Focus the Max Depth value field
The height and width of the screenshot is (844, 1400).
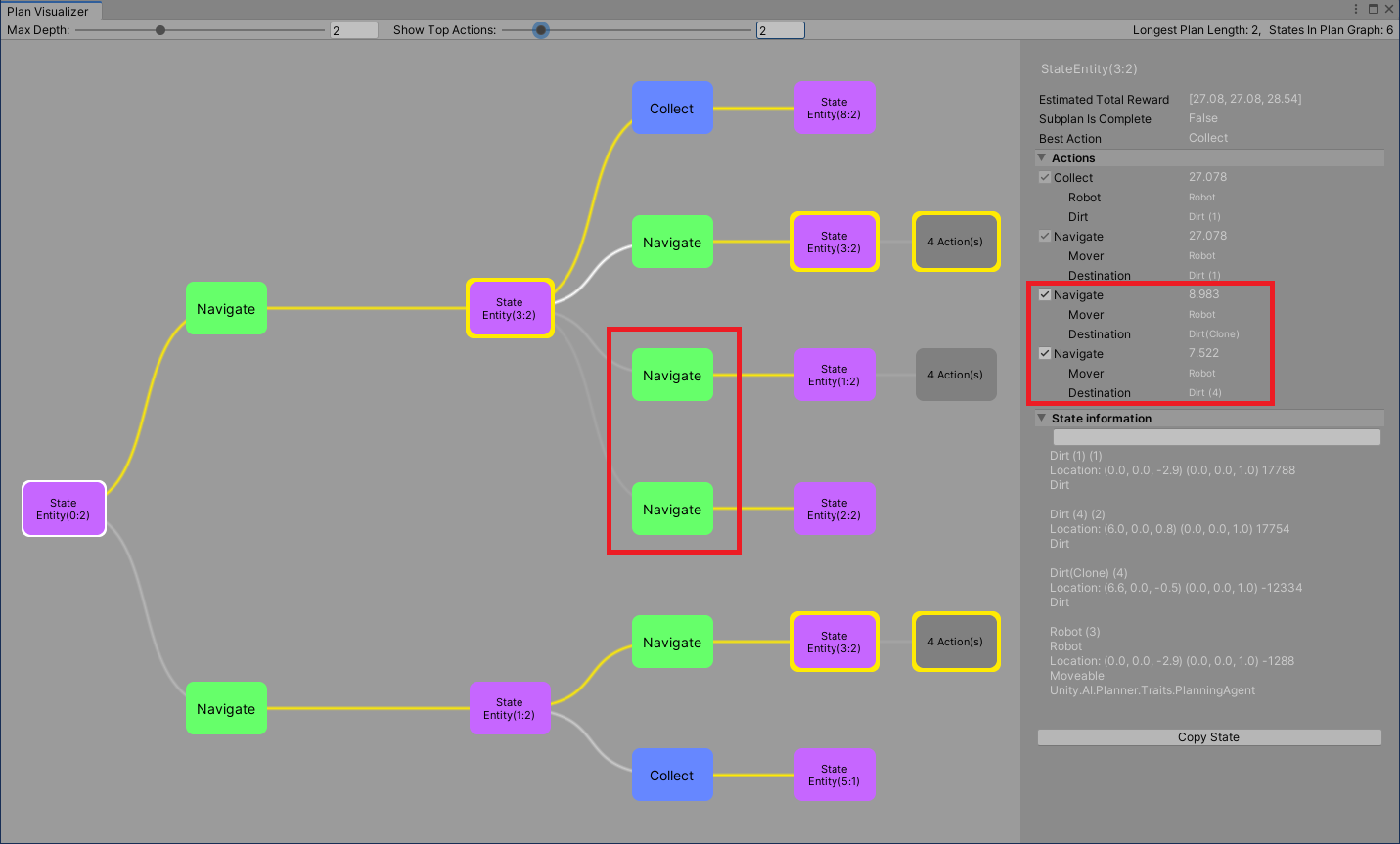click(353, 30)
